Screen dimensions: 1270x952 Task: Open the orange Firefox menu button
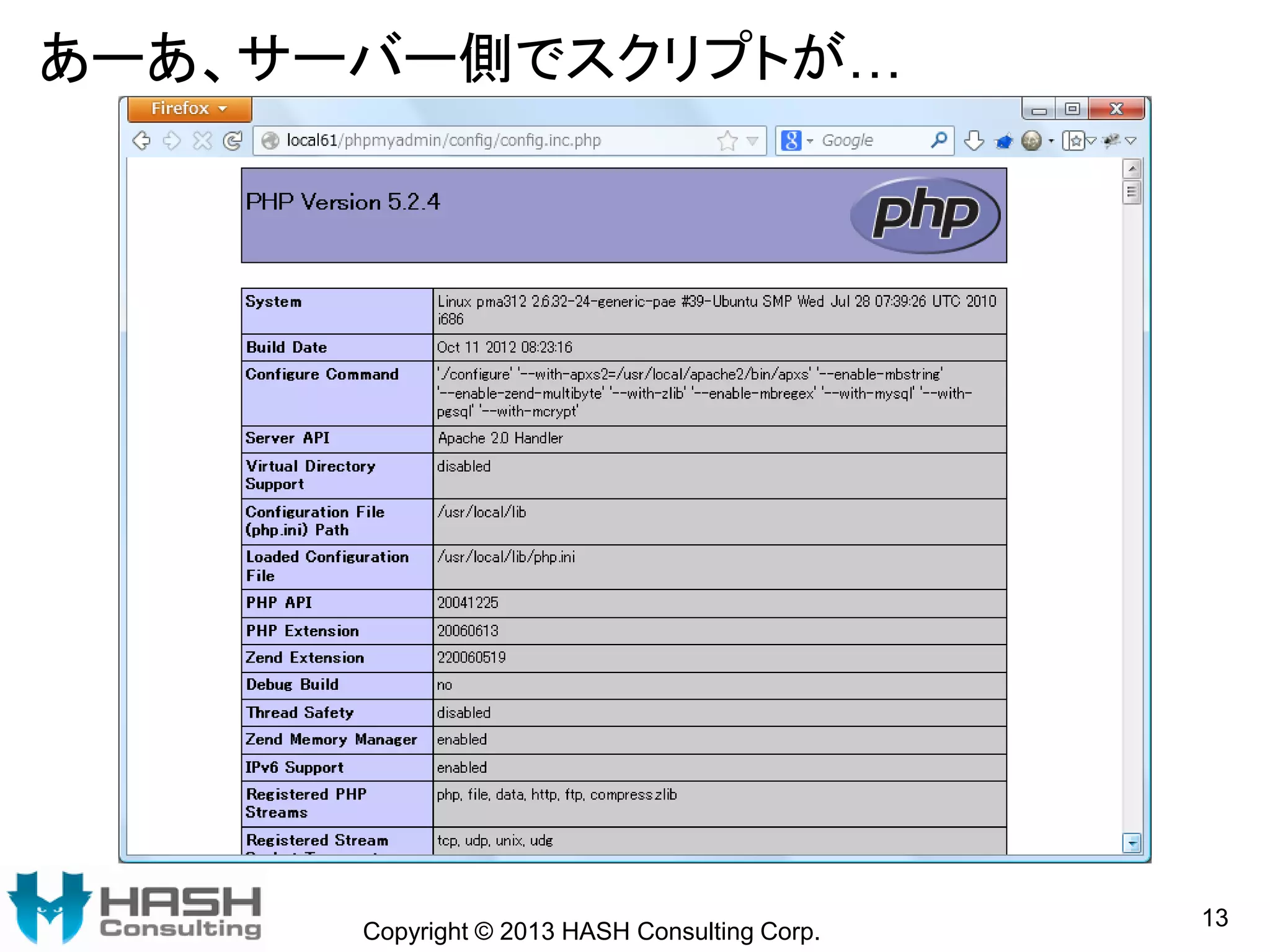tap(189, 109)
